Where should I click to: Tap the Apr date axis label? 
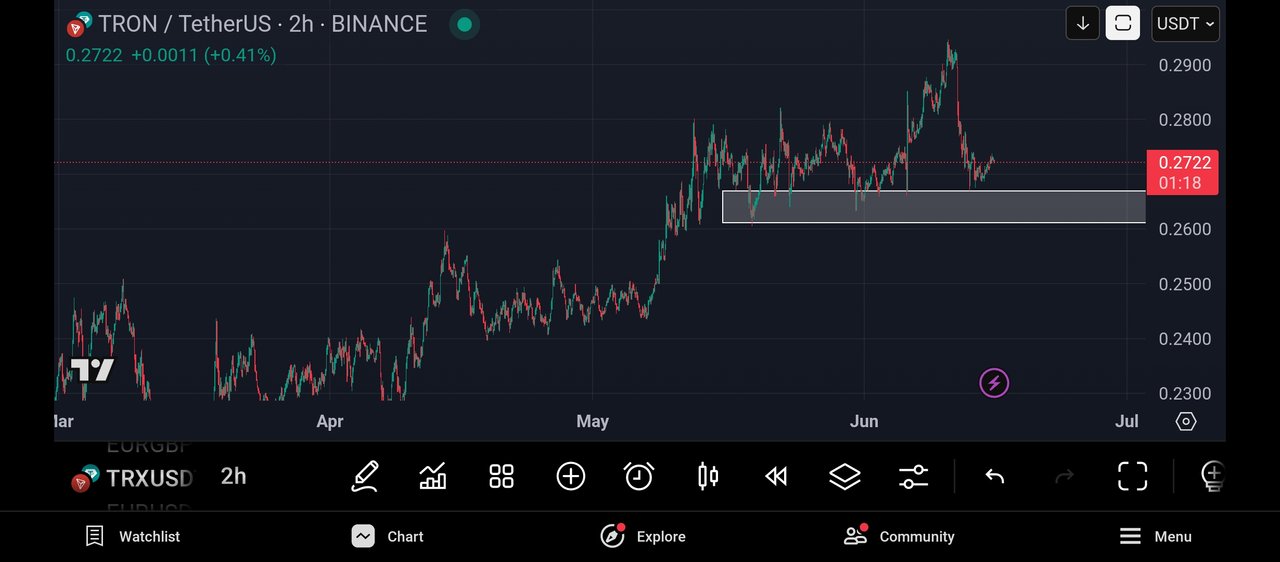click(330, 422)
